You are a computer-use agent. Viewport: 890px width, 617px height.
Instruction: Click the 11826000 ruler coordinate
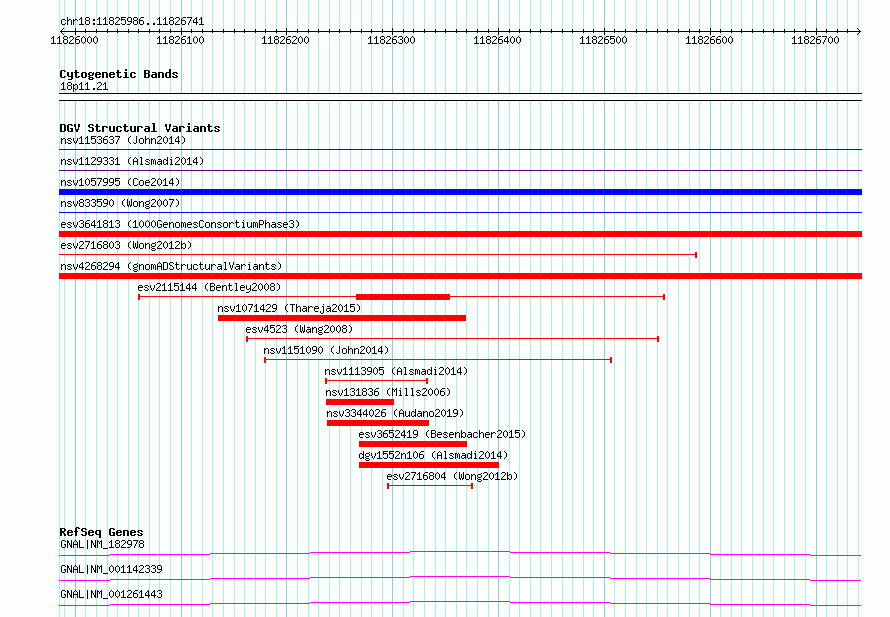click(74, 40)
